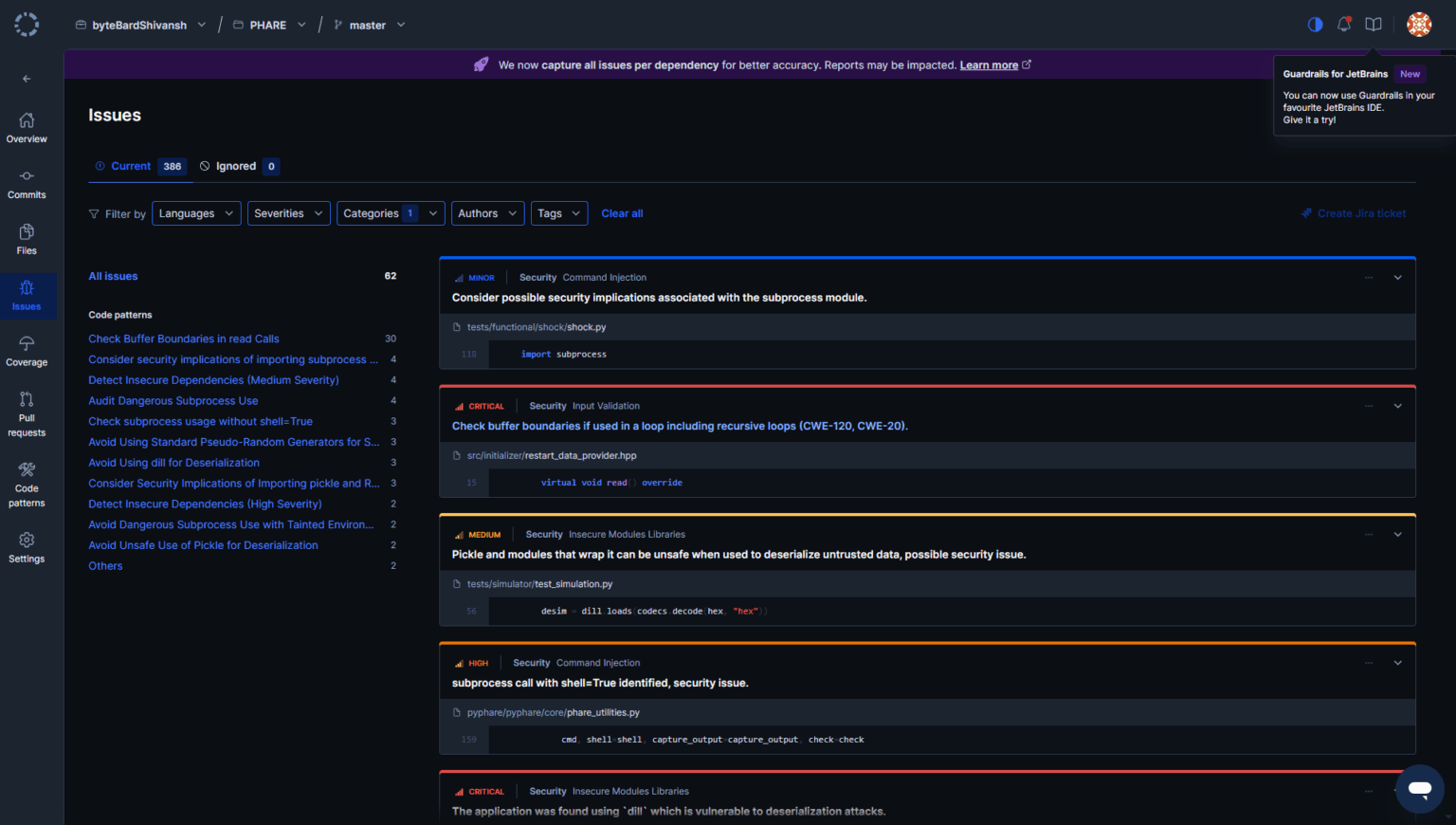The width and height of the screenshot is (1456, 825).
Task: Open the user avatar menu
Action: pos(1419,24)
